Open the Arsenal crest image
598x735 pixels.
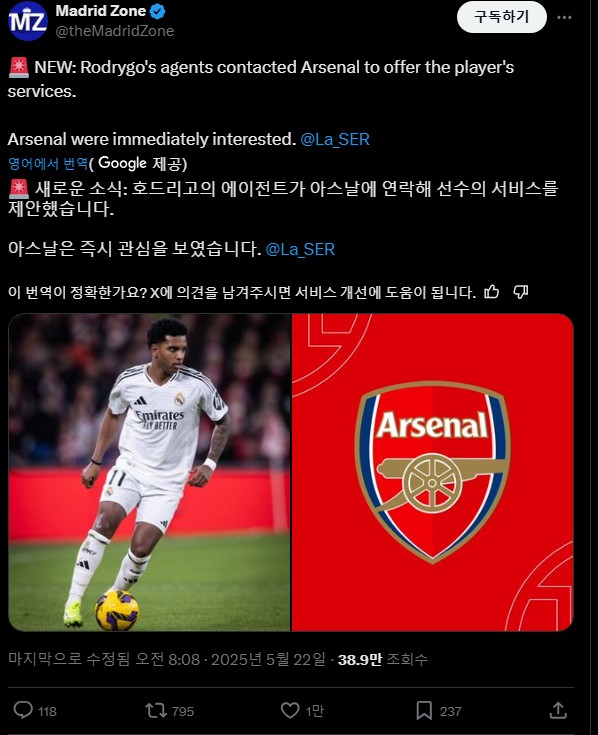click(x=433, y=472)
